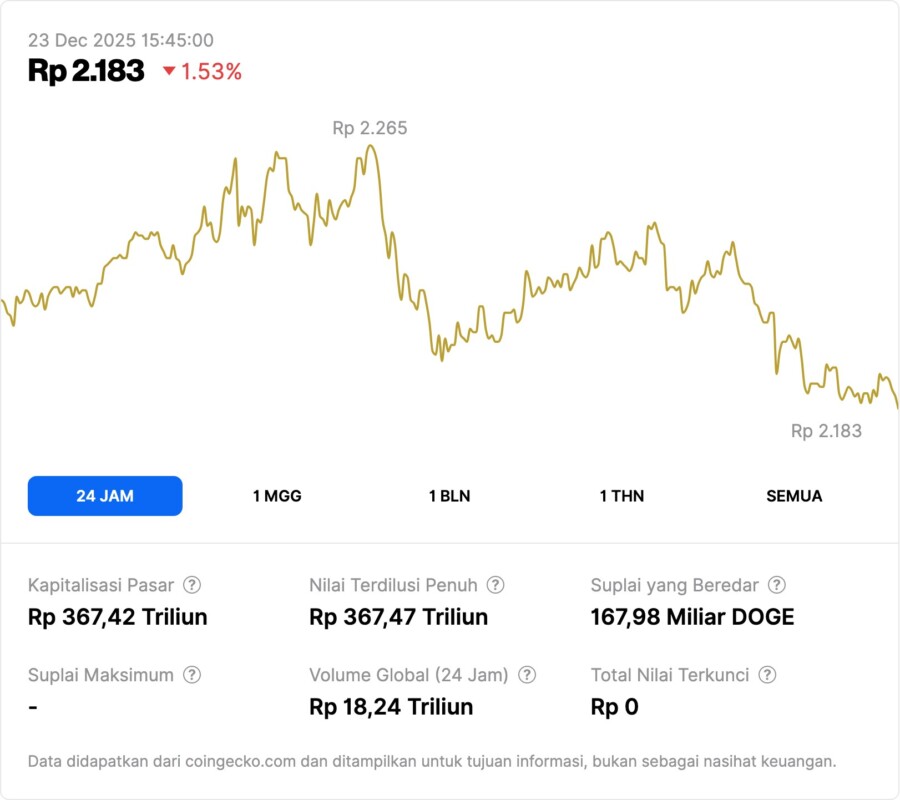This screenshot has width=900, height=800.
Task: Click the coingecko.com disclaimer text
Action: (432, 761)
